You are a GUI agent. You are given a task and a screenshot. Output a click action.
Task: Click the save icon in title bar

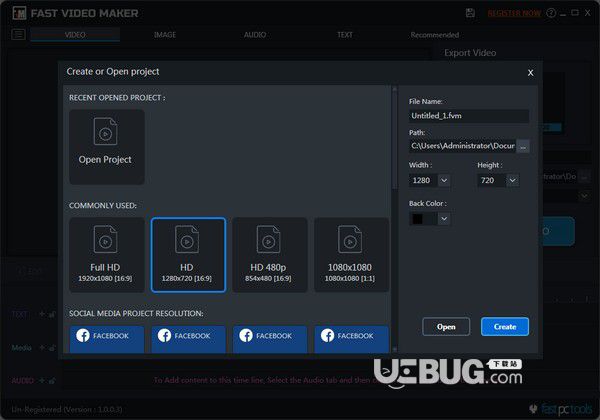coord(470,13)
